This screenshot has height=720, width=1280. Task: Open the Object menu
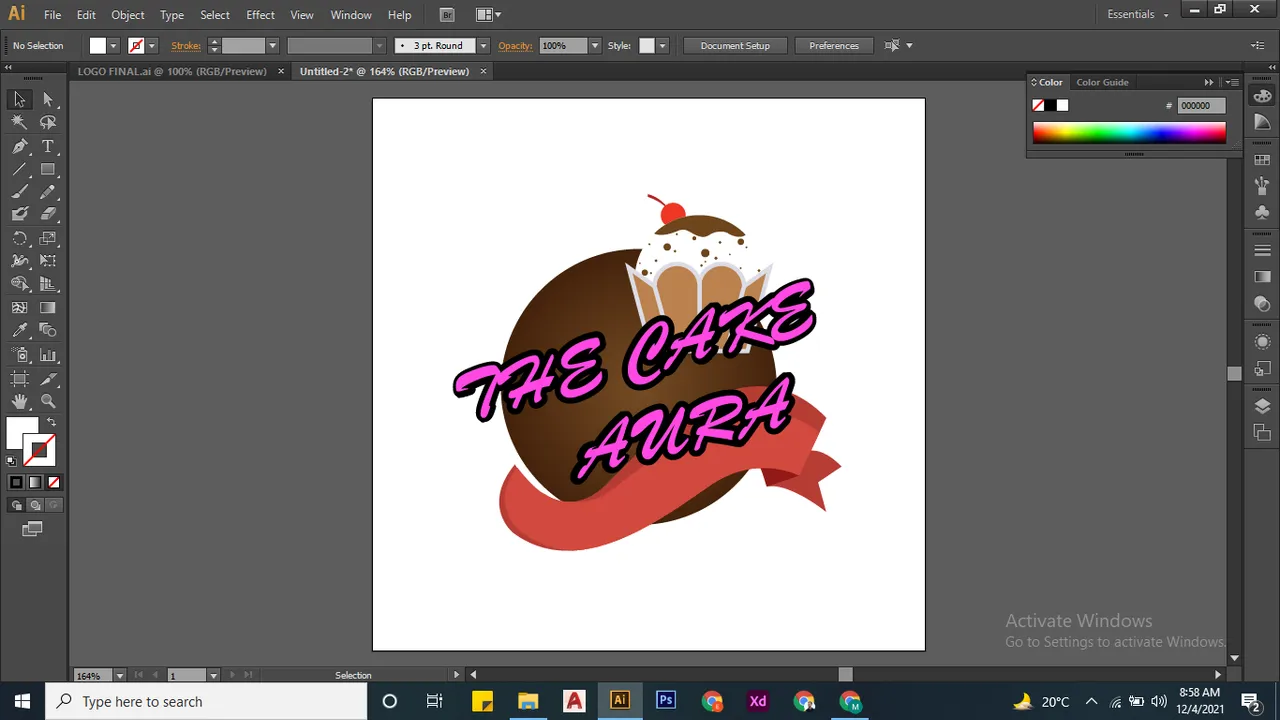(128, 15)
